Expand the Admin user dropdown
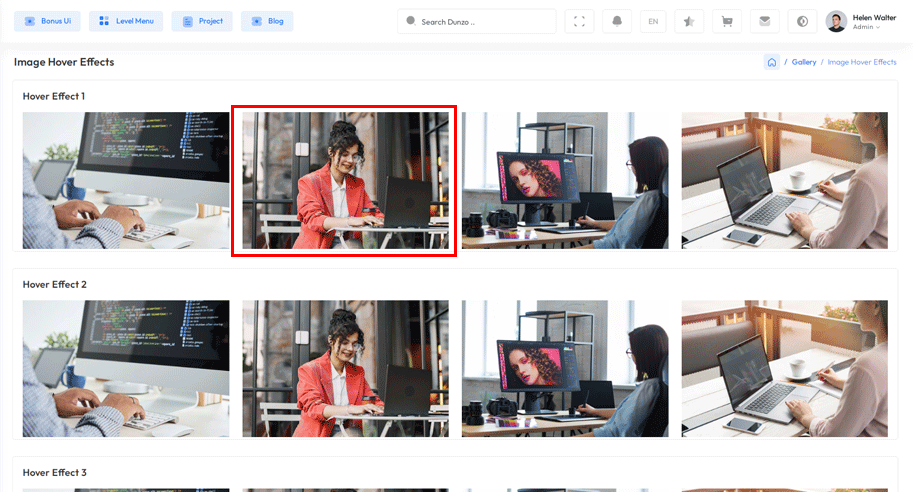This screenshot has width=913, height=492. pyautogui.click(x=866, y=27)
